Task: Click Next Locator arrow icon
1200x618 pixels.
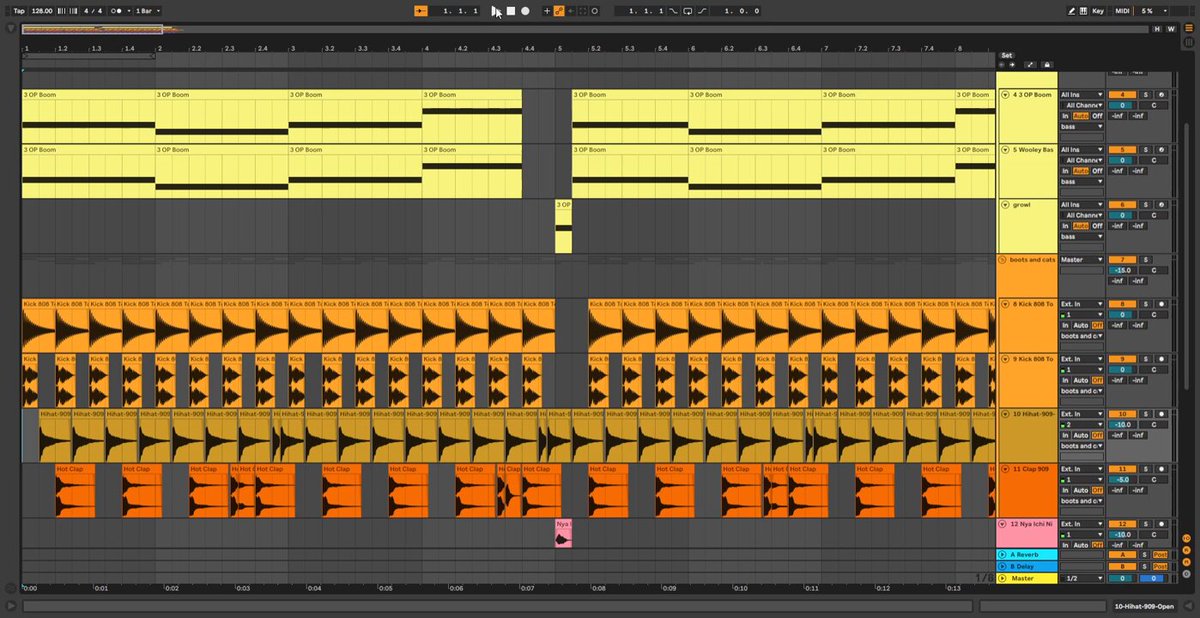Action: [x=1012, y=65]
